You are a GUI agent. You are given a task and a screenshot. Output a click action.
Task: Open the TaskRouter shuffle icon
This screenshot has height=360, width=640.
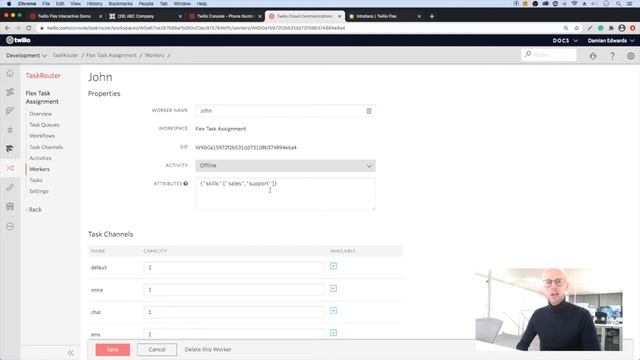click(x=10, y=168)
